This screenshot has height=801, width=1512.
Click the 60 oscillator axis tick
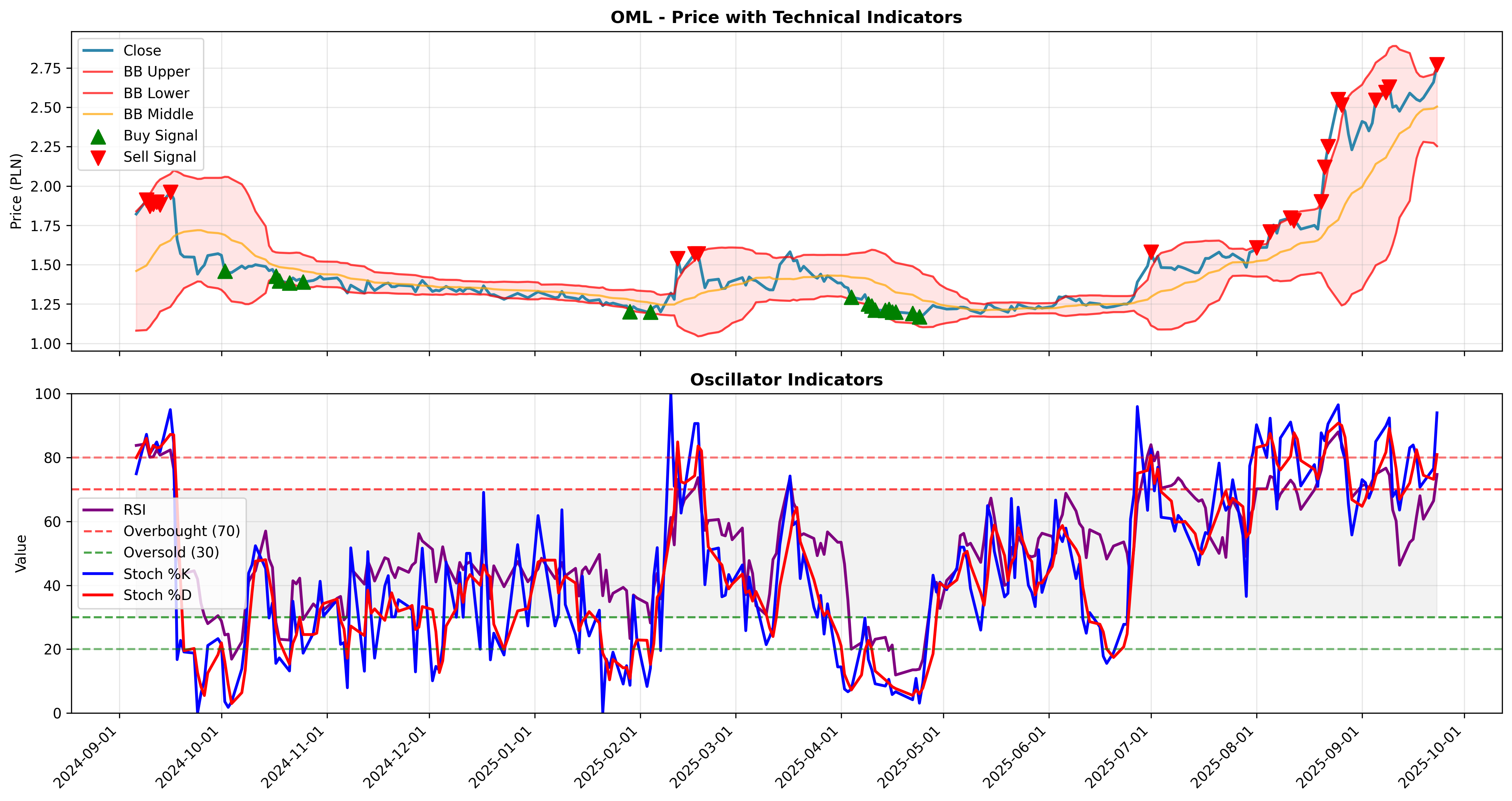pos(53,521)
